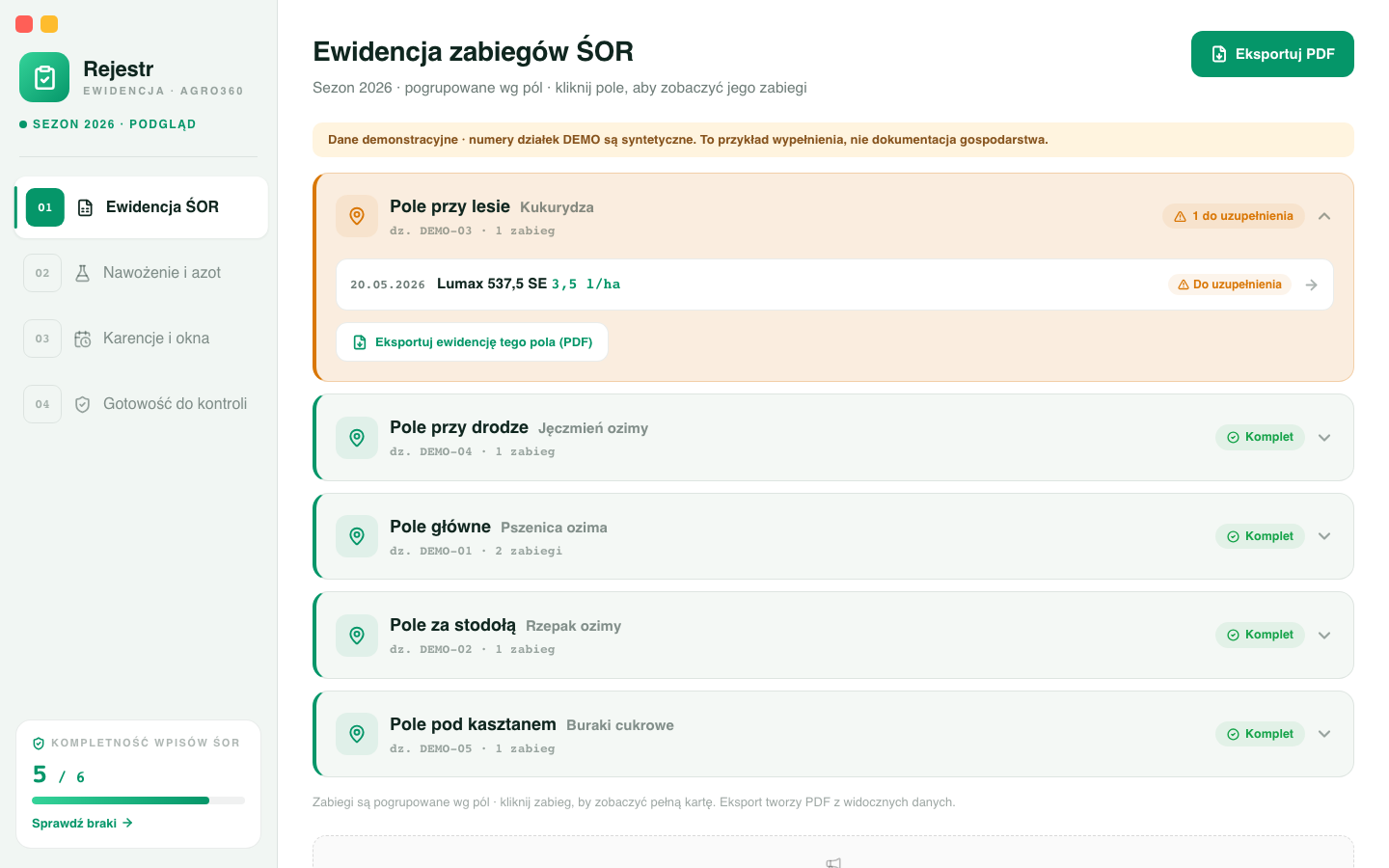Image resolution: width=1389 pixels, height=868 pixels.
Task: Click the completeness progress bar
Action: pyautogui.click(x=138, y=800)
